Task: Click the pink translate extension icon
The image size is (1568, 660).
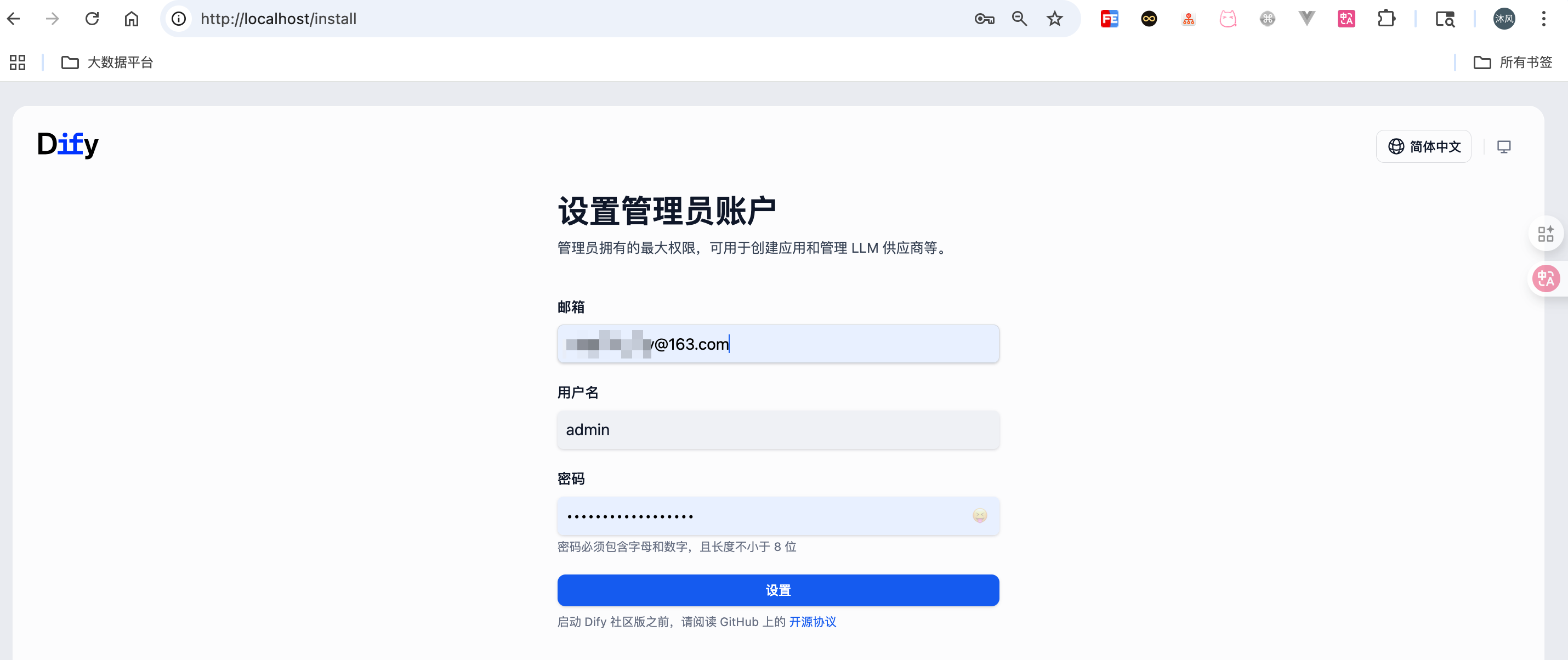Action: click(1345, 19)
